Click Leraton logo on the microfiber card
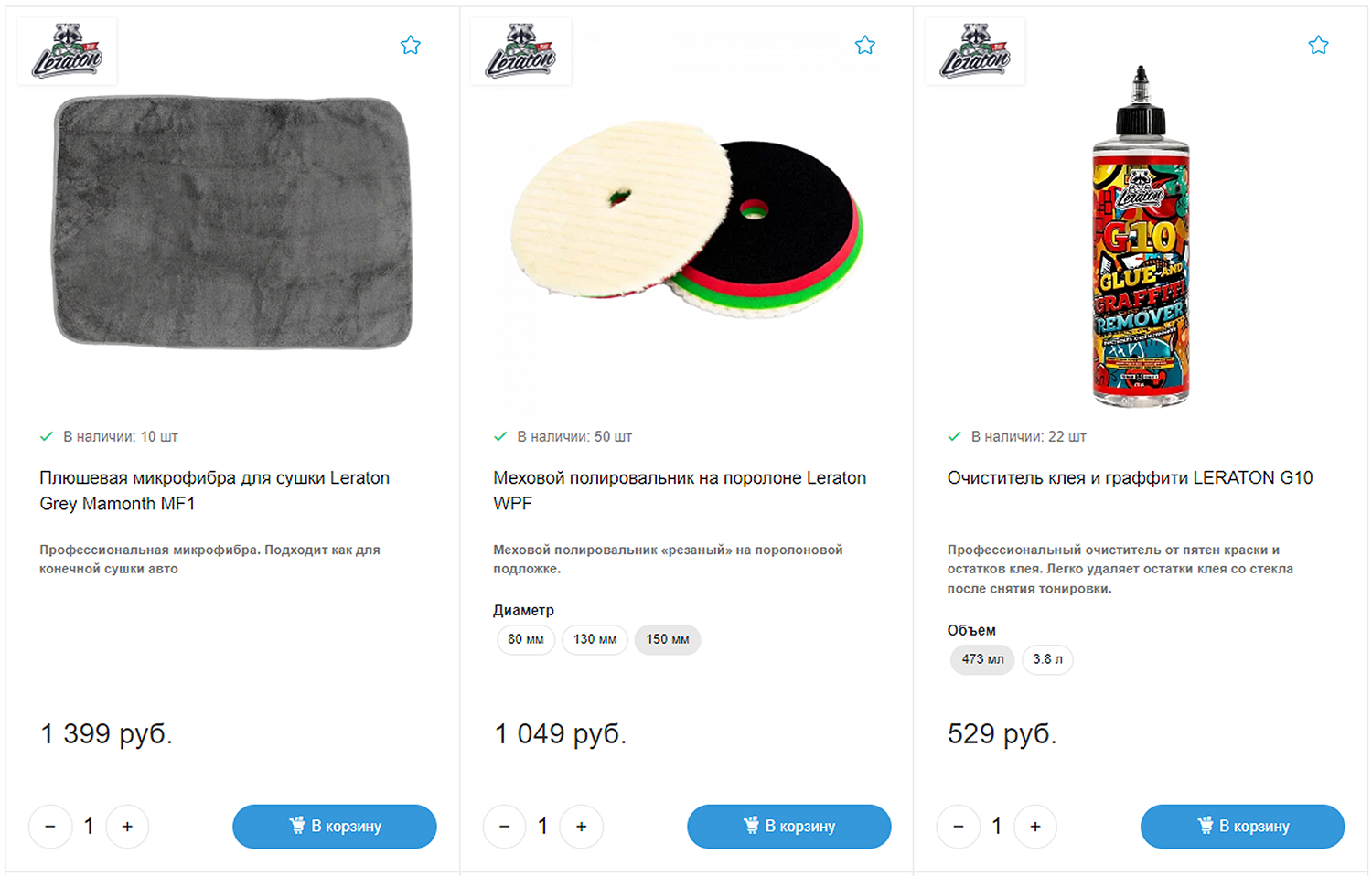The width and height of the screenshot is (1372, 876). point(67,51)
